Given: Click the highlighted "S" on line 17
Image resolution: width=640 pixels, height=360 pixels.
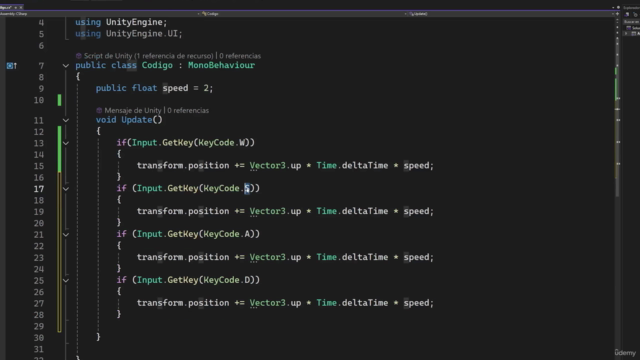Looking at the screenshot, I should (247, 189).
